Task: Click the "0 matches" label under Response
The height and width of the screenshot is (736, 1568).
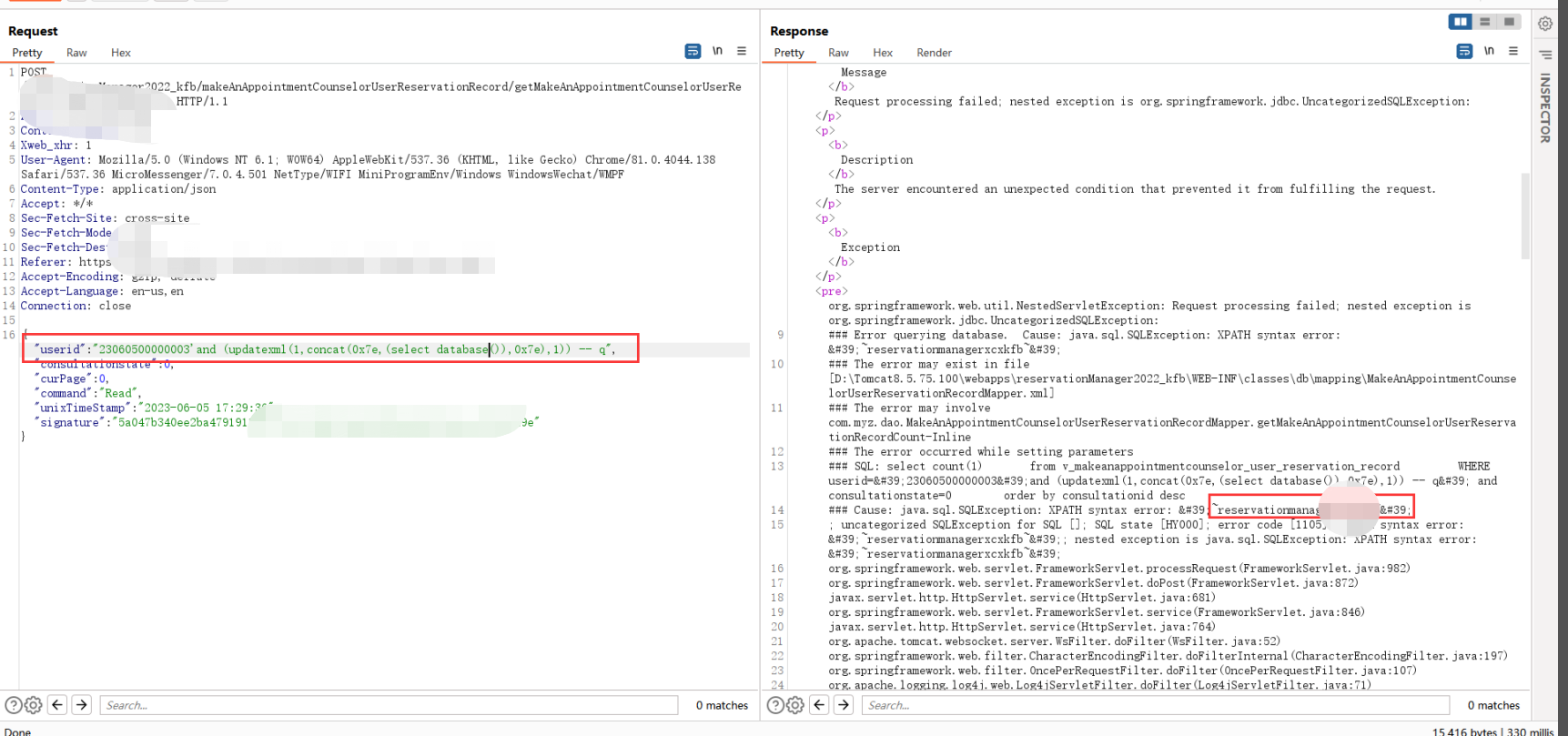Action: tap(1493, 705)
